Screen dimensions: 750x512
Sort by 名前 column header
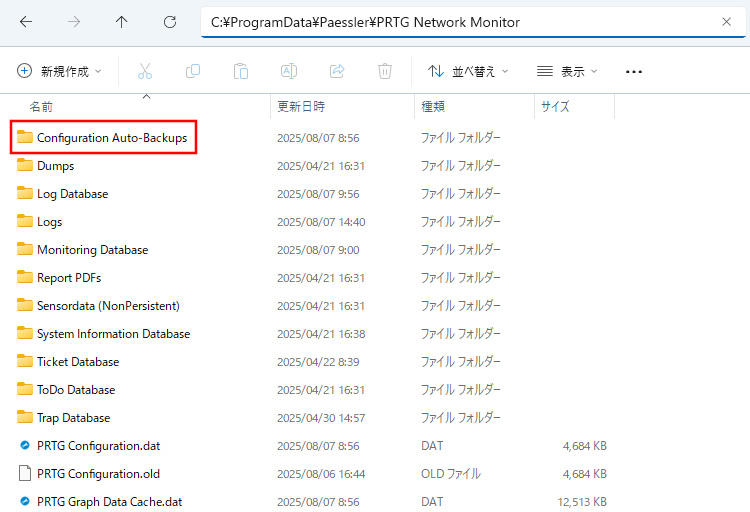(41, 106)
